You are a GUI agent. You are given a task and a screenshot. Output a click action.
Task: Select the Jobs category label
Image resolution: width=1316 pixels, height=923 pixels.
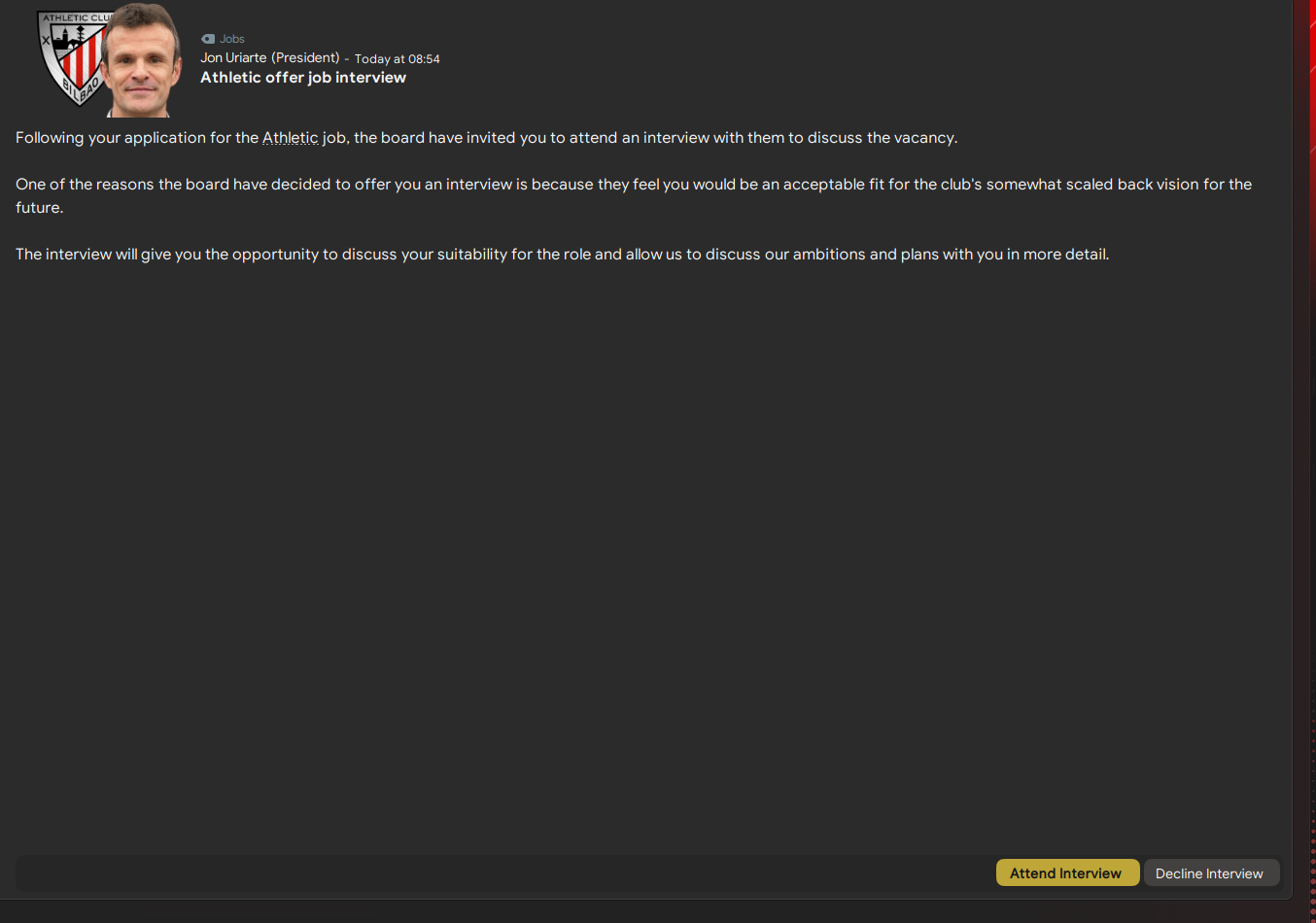232,39
